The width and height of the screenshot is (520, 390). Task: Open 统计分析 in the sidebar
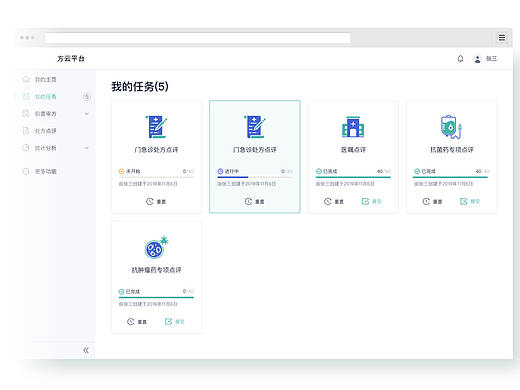tap(46, 148)
